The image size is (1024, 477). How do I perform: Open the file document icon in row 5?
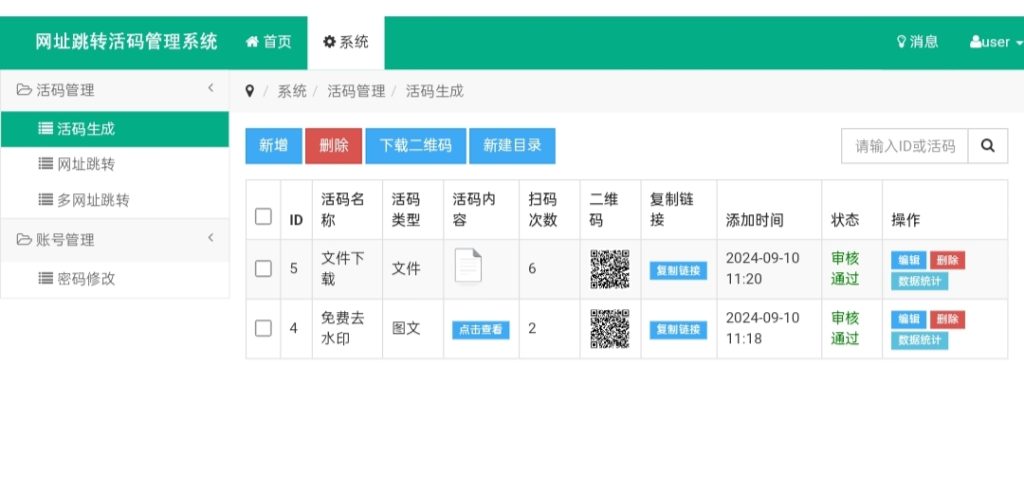[x=468, y=266]
